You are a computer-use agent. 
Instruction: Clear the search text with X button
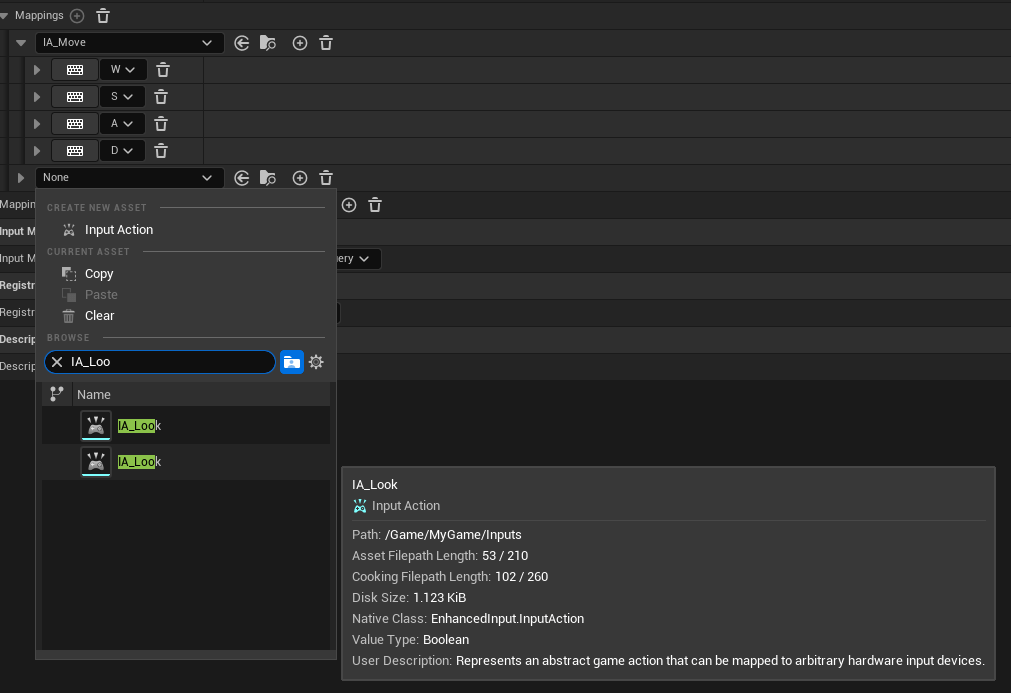pyautogui.click(x=57, y=362)
